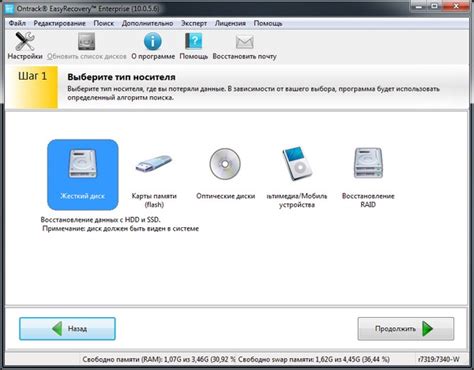Select Жесткий диск media type
The height and width of the screenshot is (370, 474).
click(83, 175)
